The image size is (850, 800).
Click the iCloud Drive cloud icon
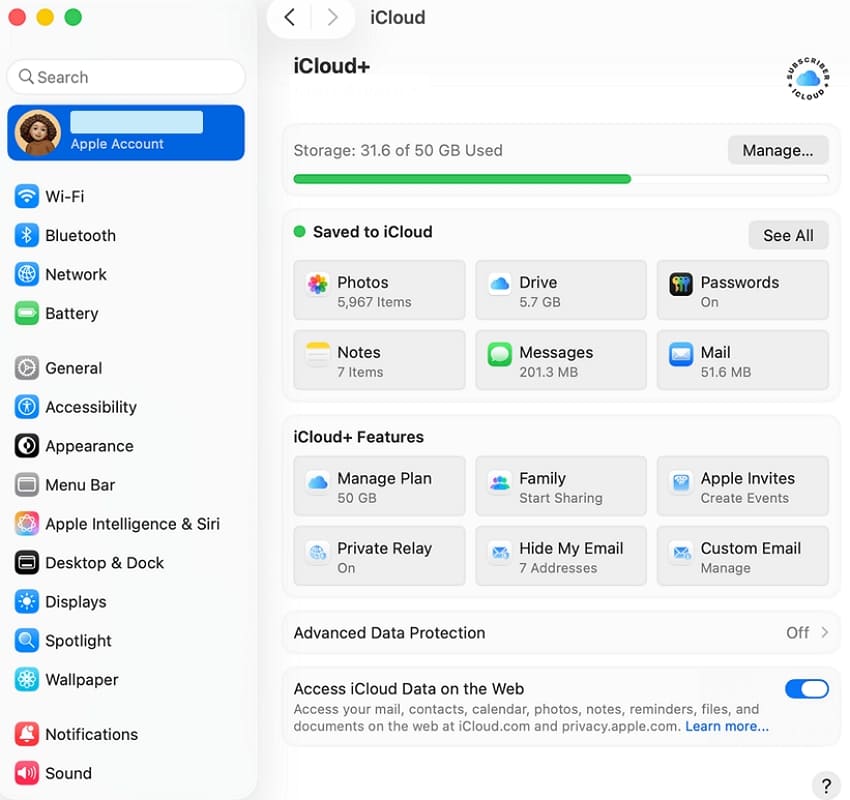pos(499,284)
